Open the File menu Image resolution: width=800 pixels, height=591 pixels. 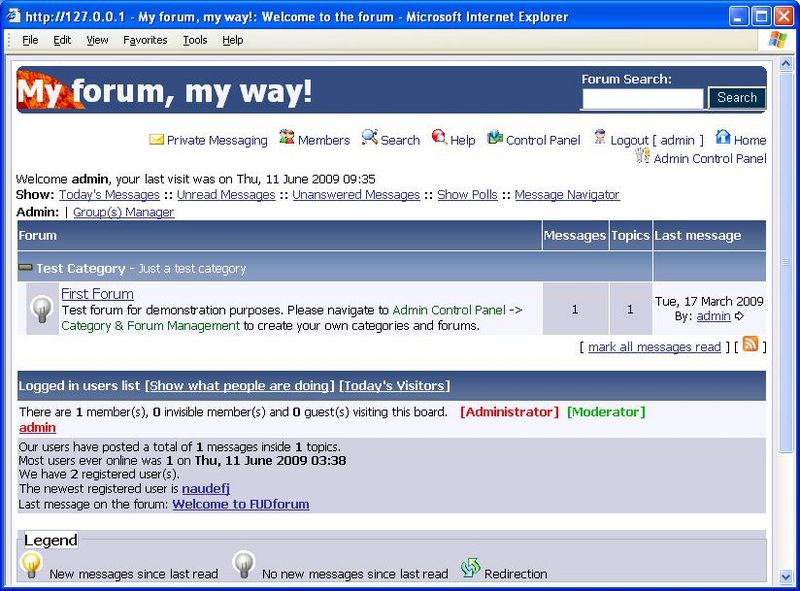[30, 40]
